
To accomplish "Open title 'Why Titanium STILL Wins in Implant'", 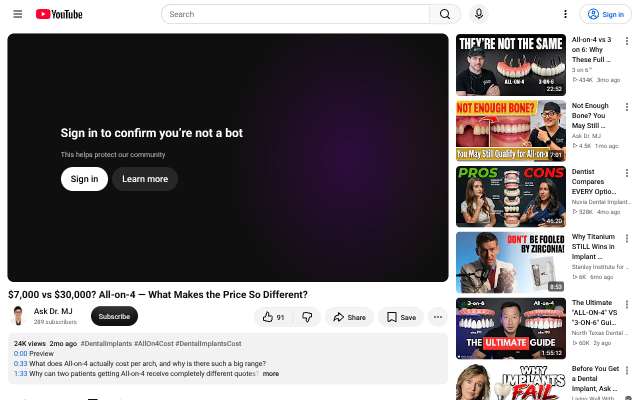I will (x=593, y=247).
